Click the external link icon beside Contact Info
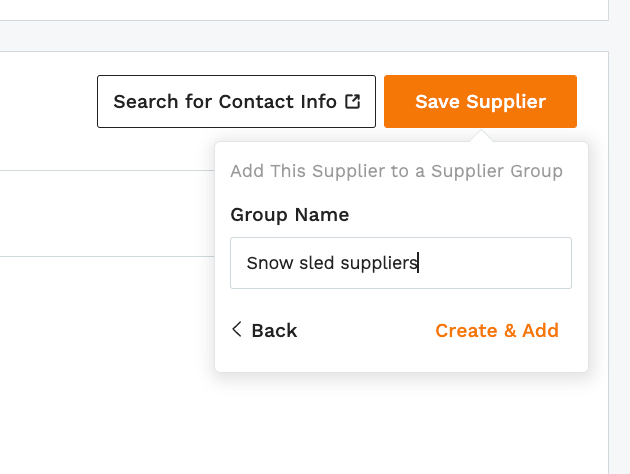Viewport: 630px width, 474px height. pyautogui.click(x=352, y=101)
